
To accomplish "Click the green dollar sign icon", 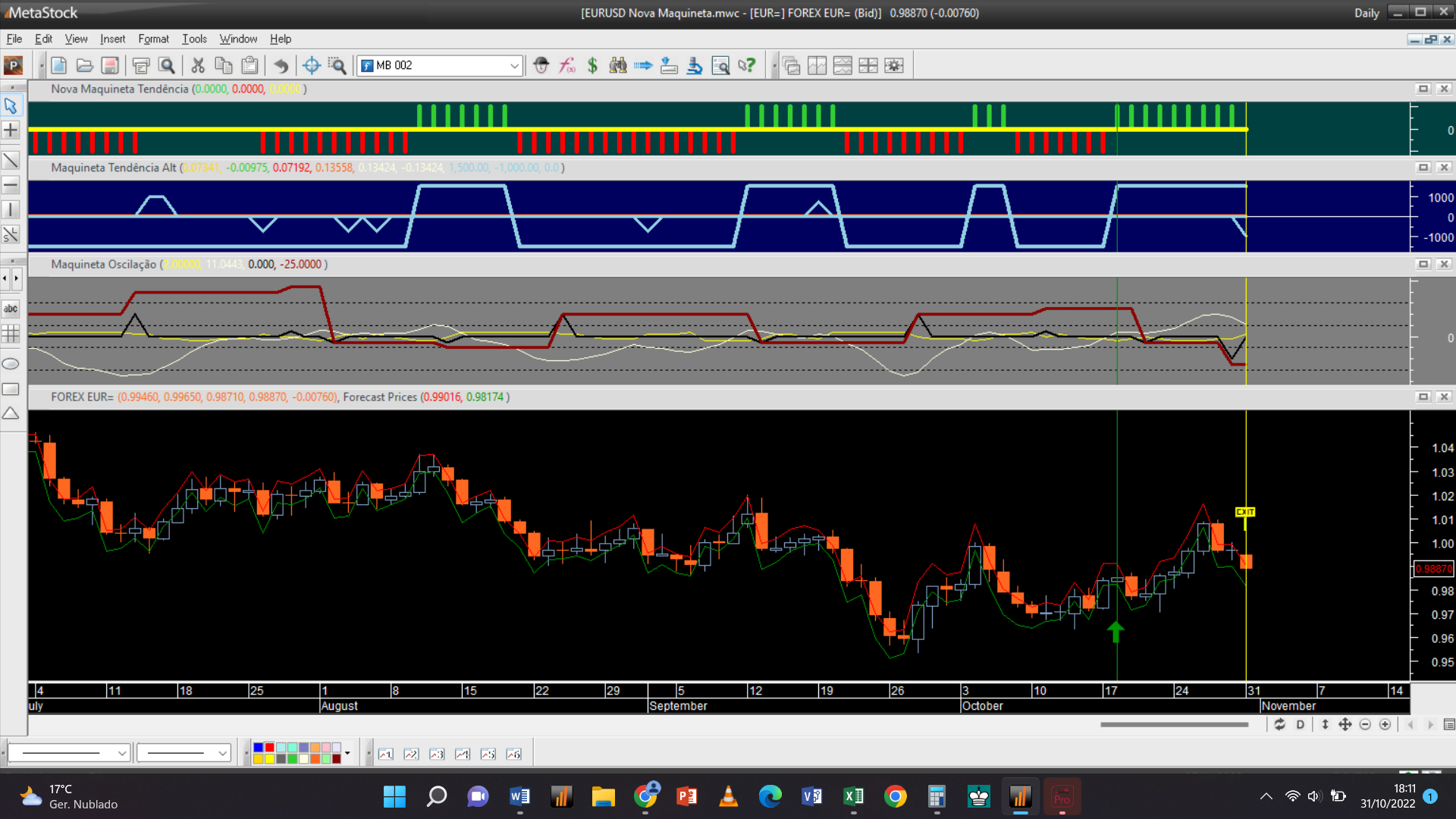I will pyautogui.click(x=592, y=66).
